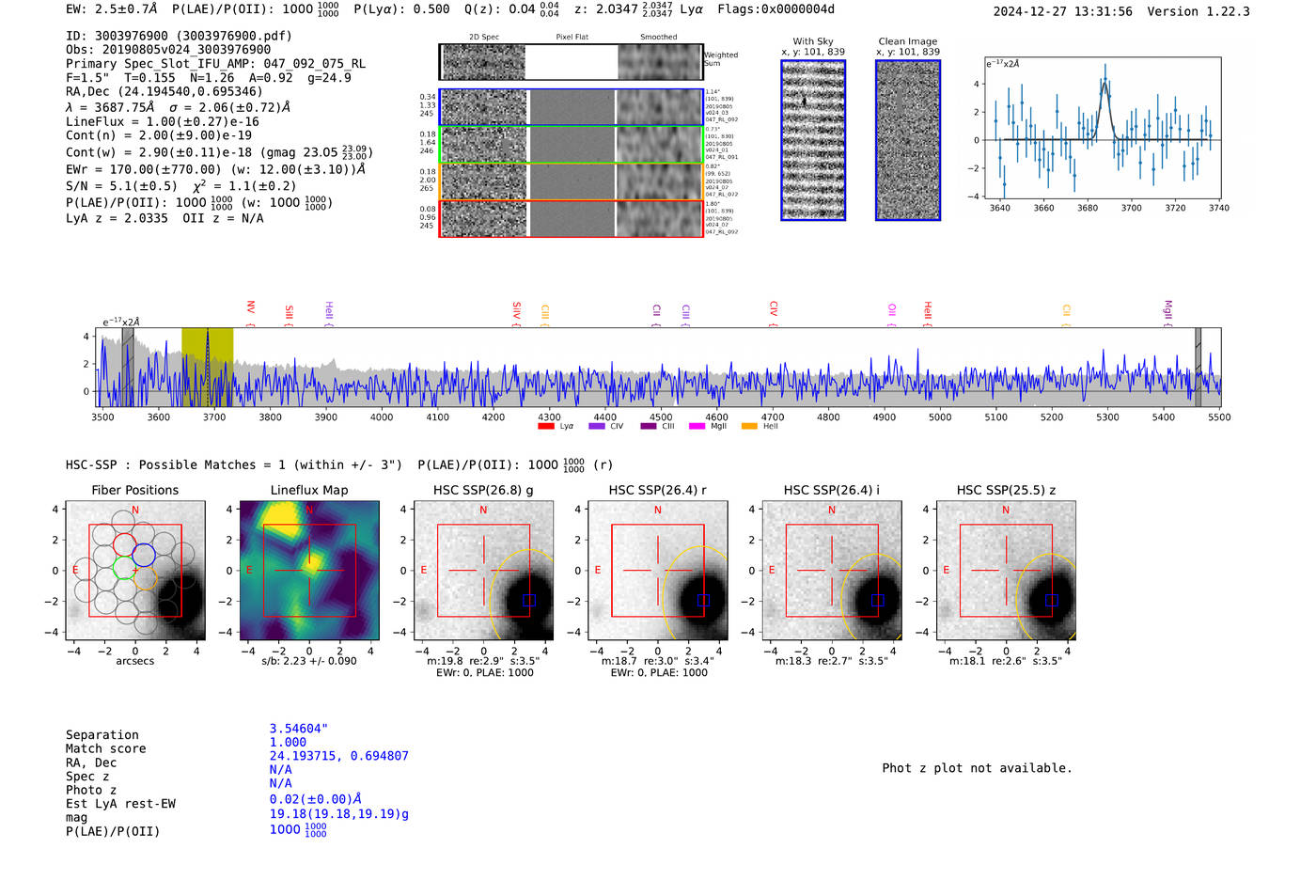
Task: Open the HSC SSP g-band cutout
Action: pyautogui.click(x=483, y=570)
